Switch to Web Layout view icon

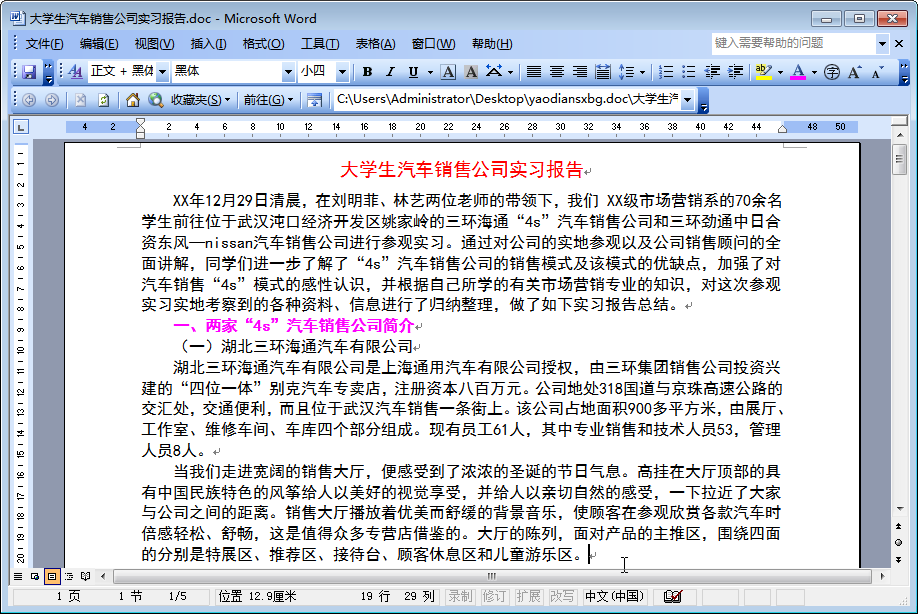click(x=35, y=577)
